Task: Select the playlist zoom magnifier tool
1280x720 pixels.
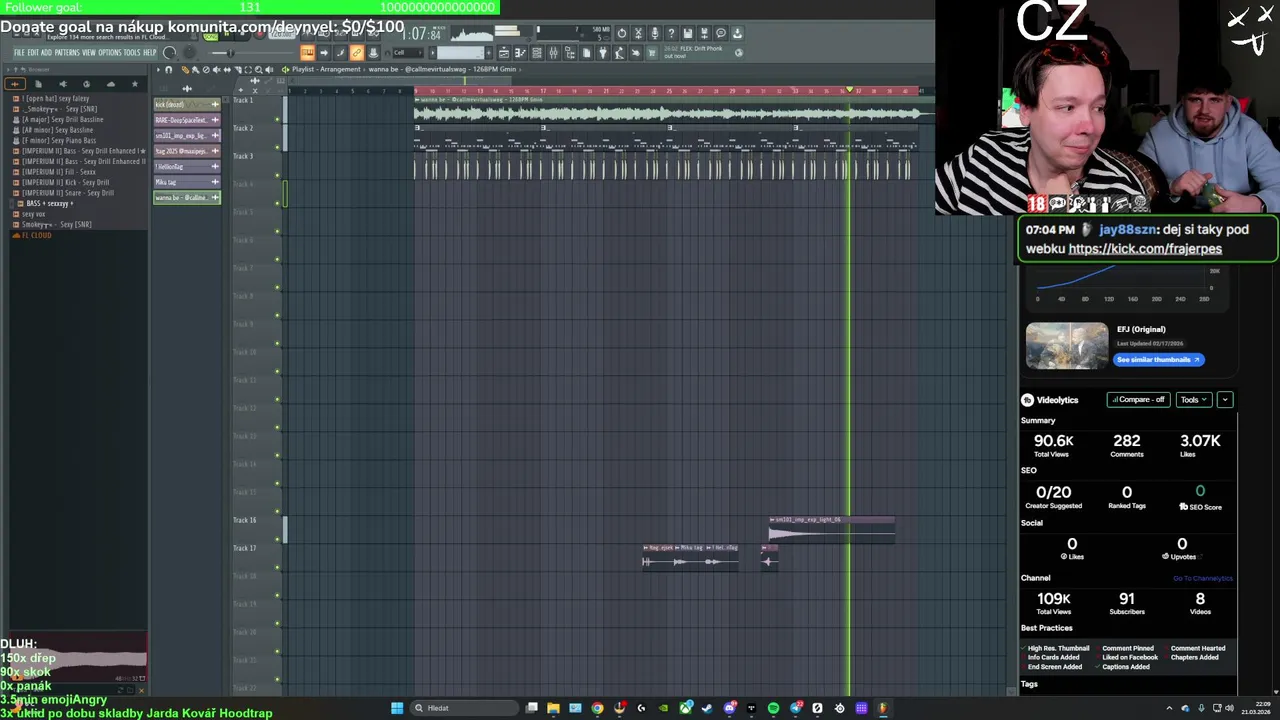Action: point(258,69)
